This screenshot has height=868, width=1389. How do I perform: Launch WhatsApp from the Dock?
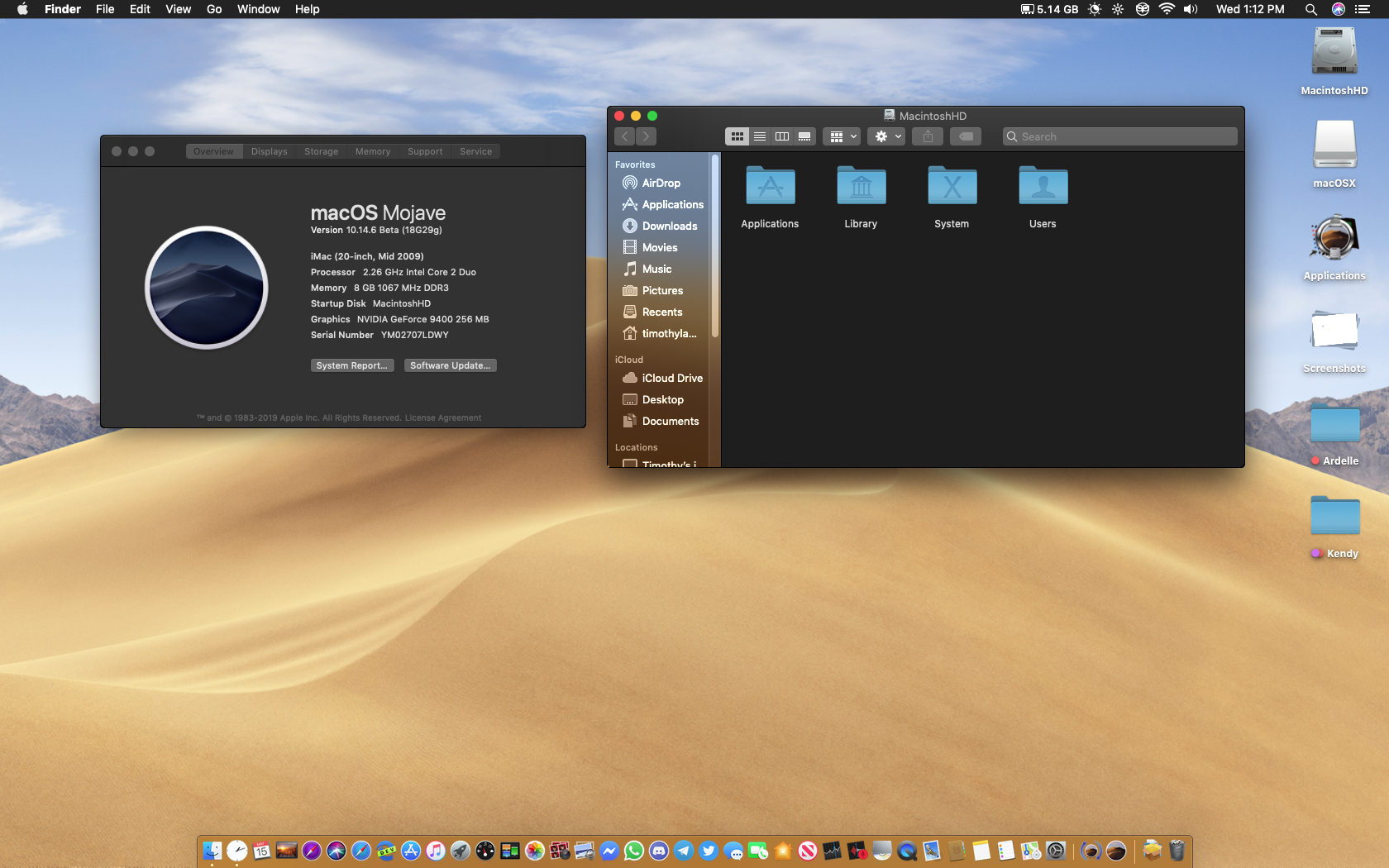[x=634, y=851]
